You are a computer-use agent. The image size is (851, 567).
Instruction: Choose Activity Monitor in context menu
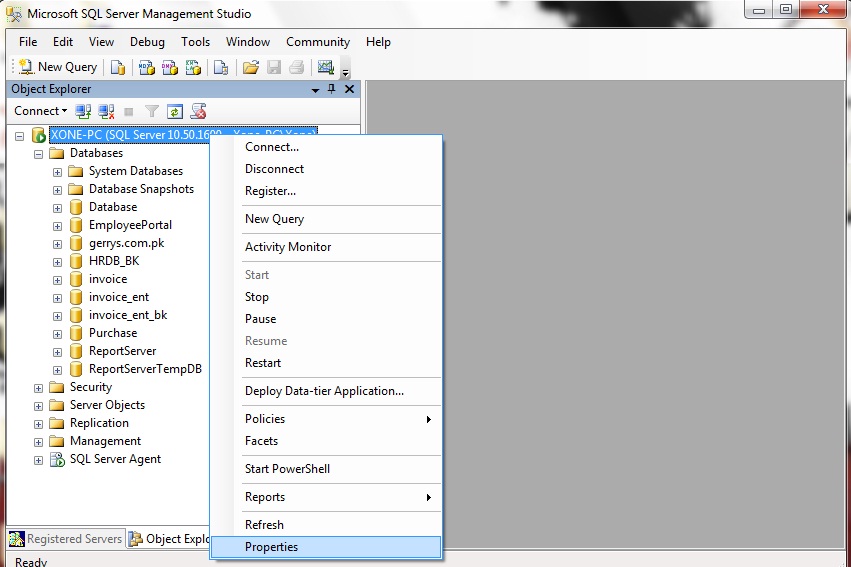[326, 247]
